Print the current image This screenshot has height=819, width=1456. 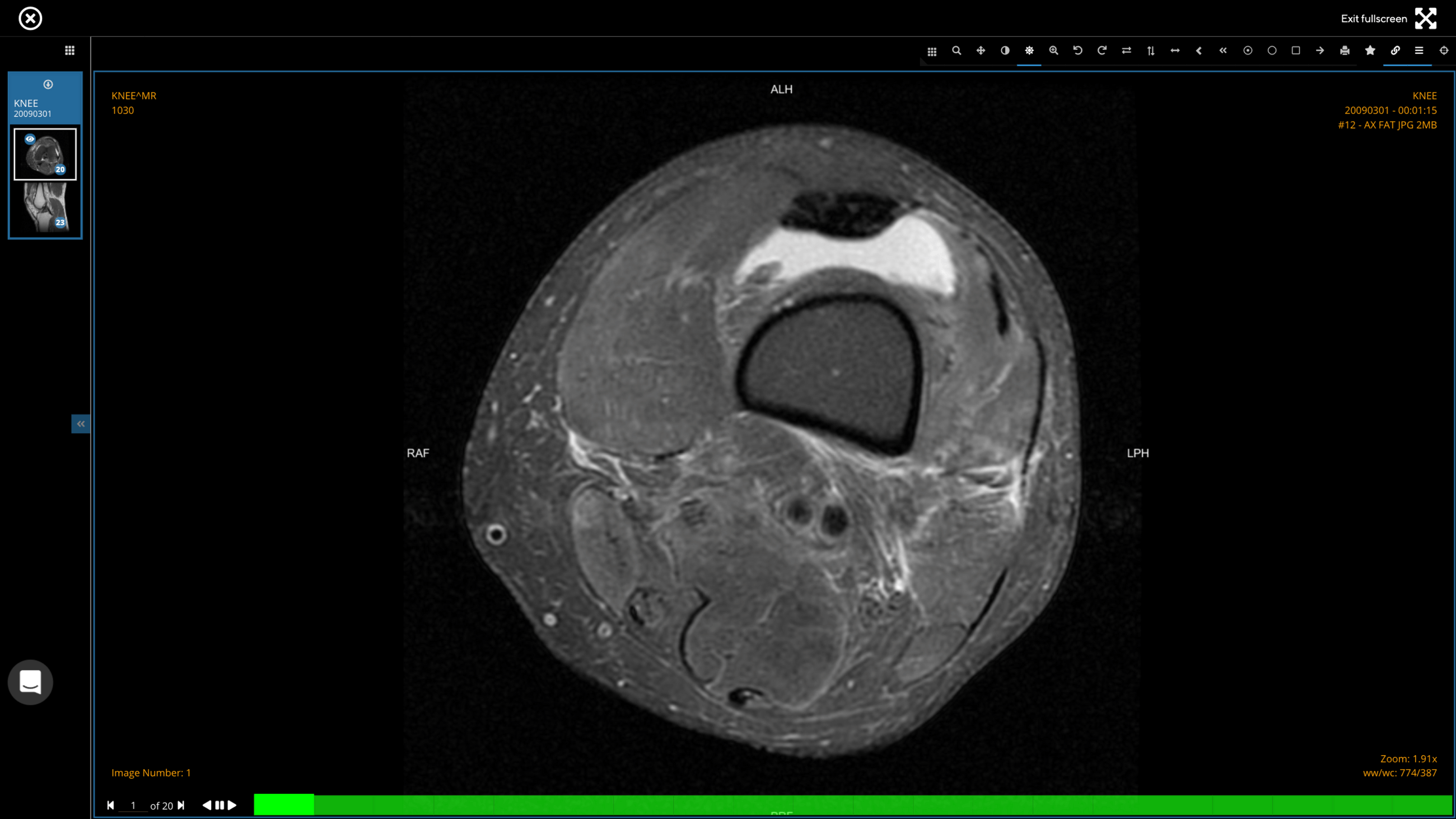[x=1345, y=50]
